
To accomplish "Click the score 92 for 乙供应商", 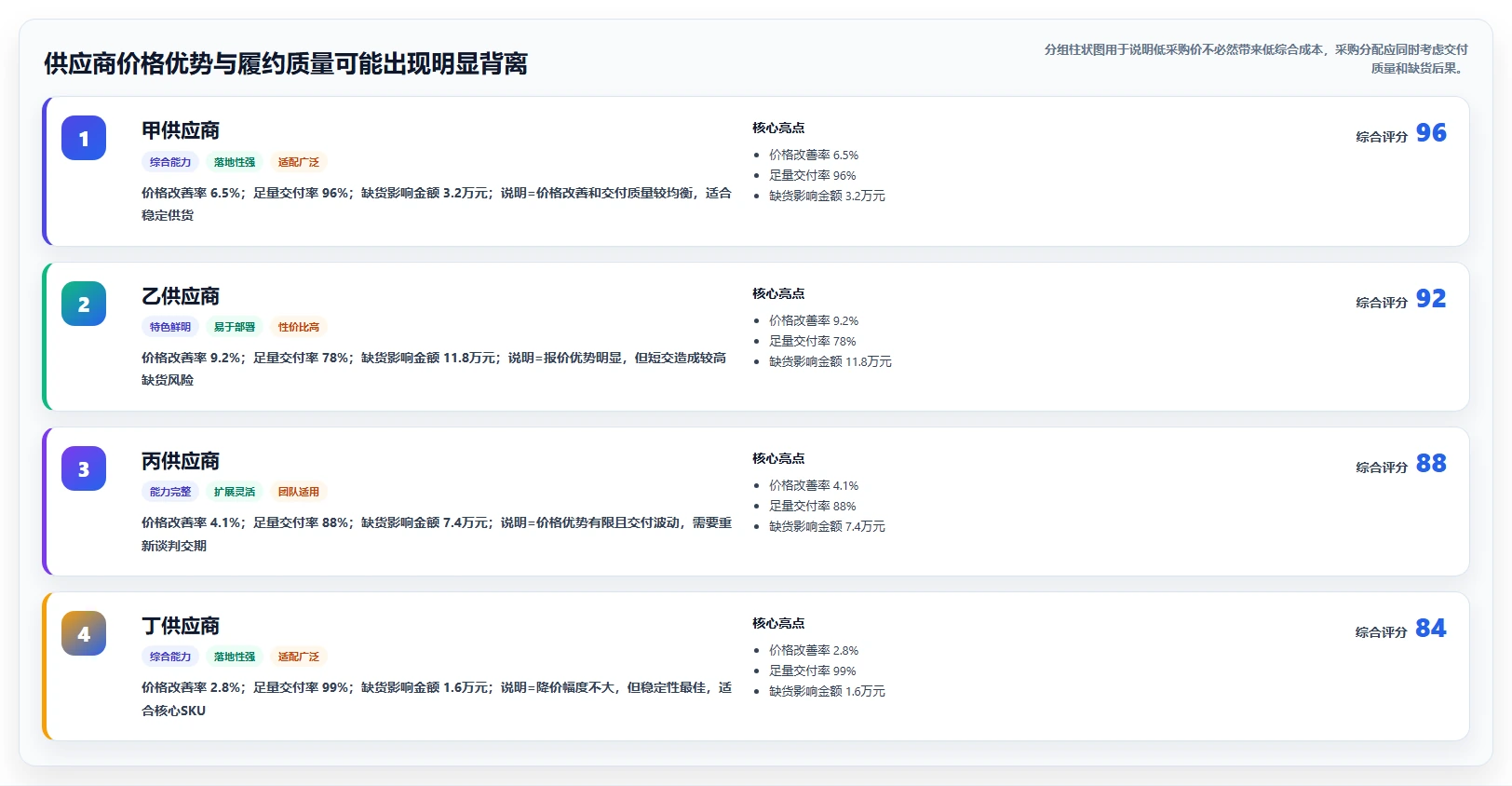I will point(1431,299).
